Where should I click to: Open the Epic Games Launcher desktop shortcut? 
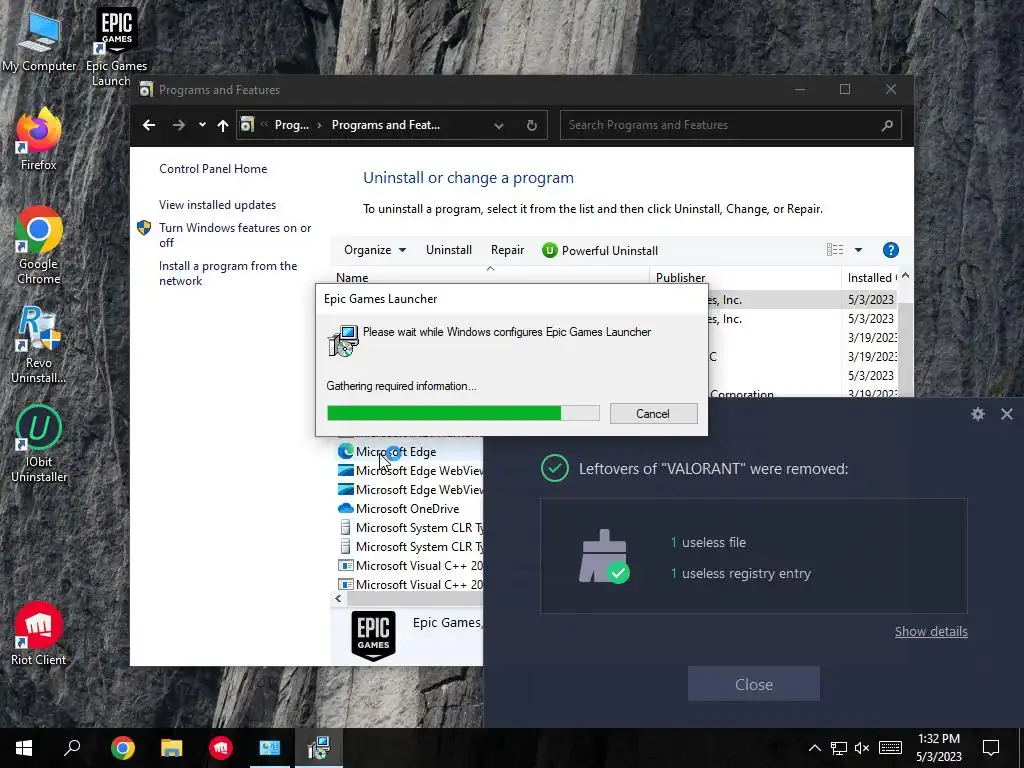116,47
